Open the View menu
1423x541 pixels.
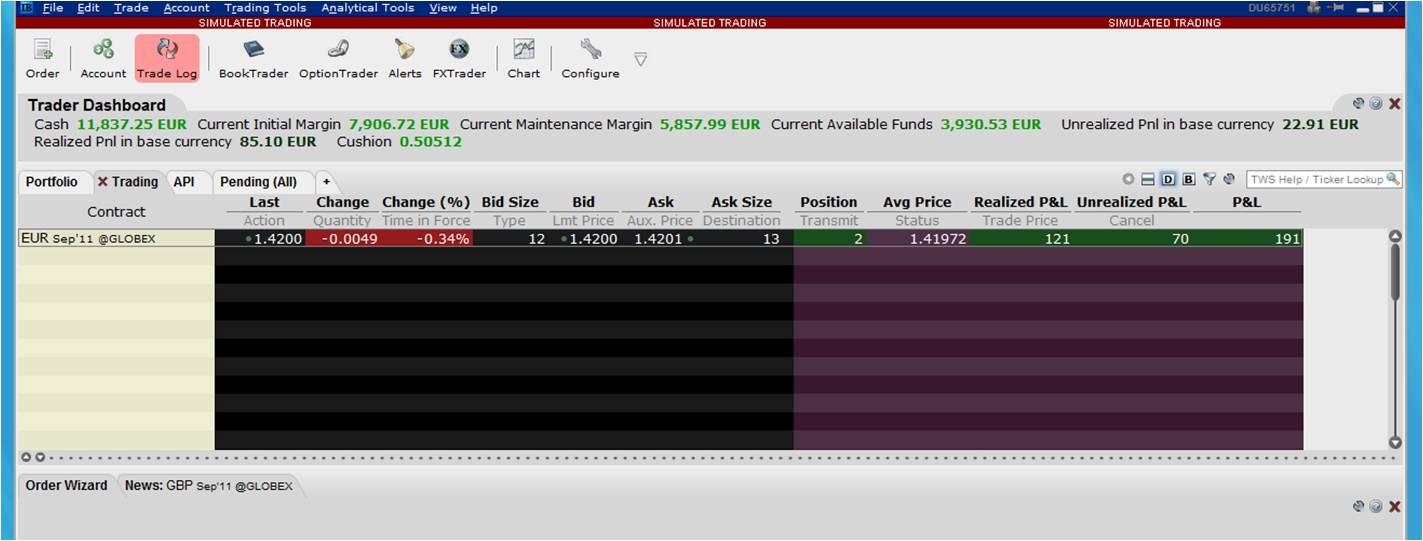coord(443,8)
